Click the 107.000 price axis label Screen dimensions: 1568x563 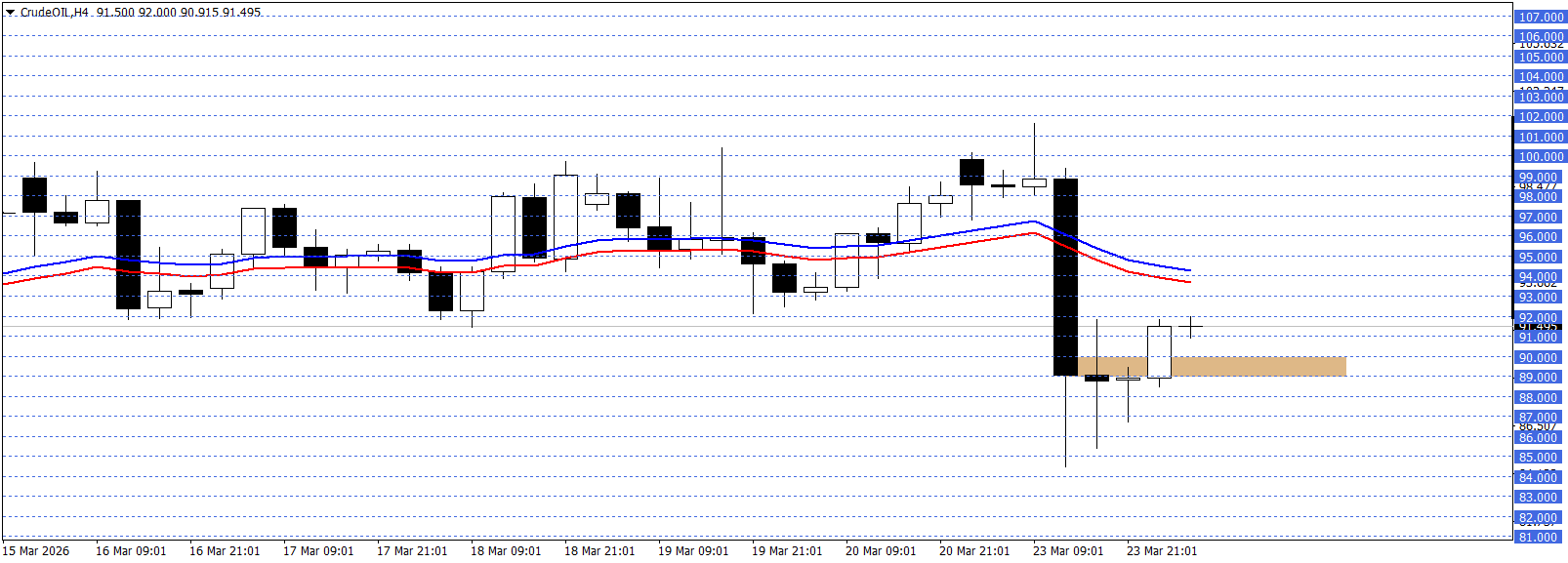click(x=1541, y=17)
